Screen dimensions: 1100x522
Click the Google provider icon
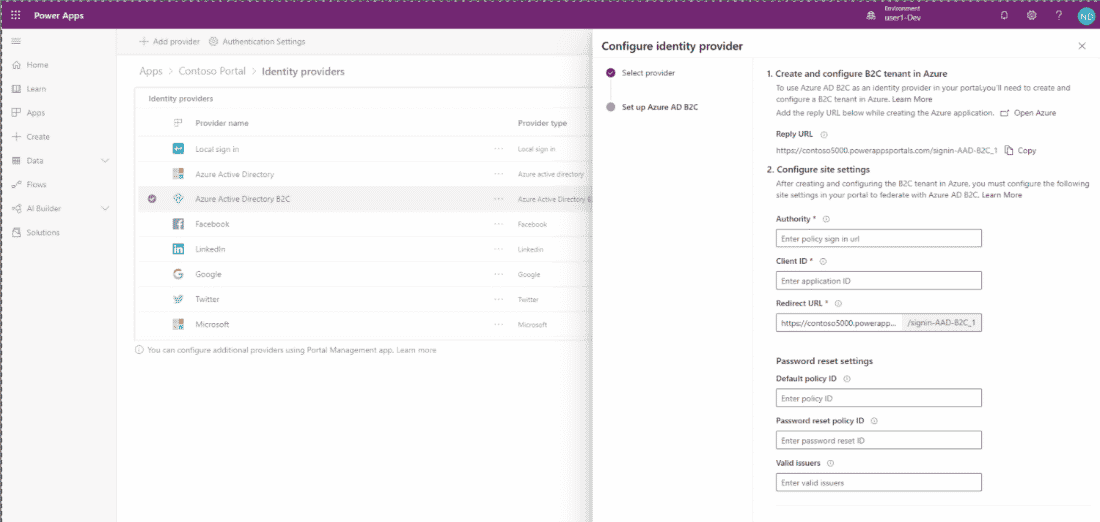click(178, 274)
